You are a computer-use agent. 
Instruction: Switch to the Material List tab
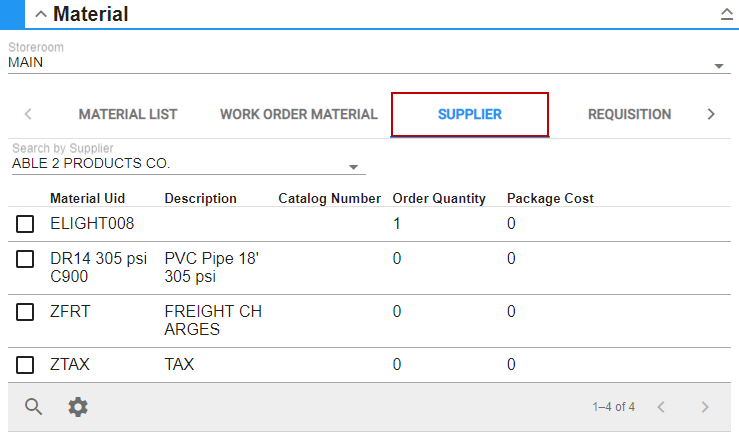(x=128, y=114)
